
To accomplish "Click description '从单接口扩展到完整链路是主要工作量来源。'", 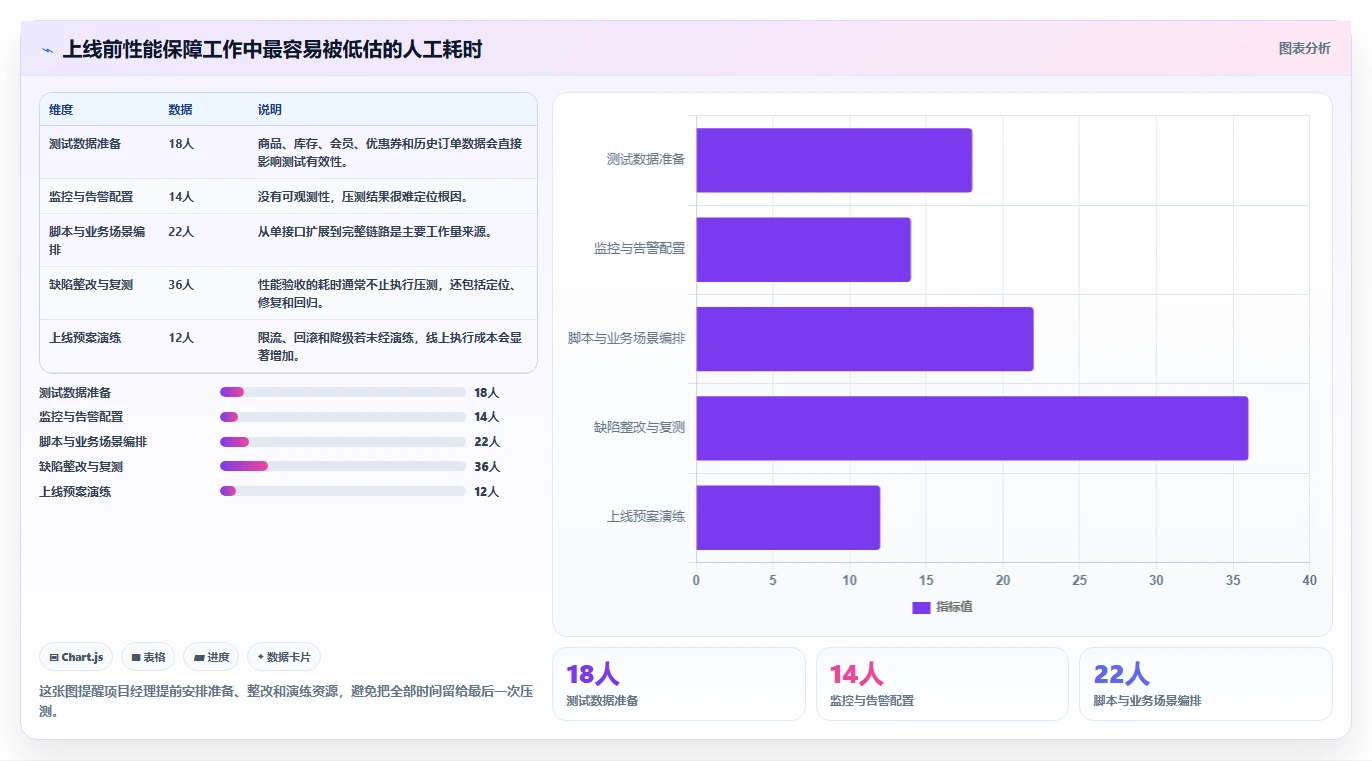I will pos(375,232).
